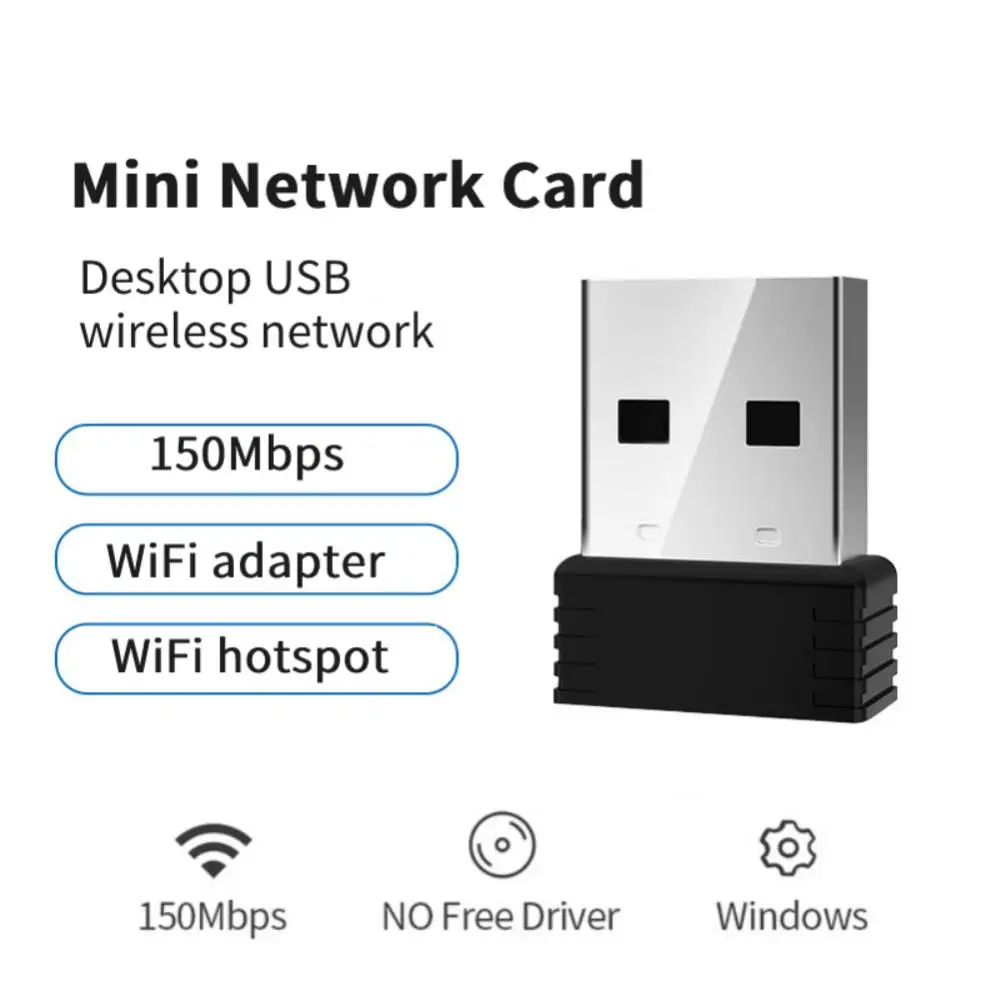Click the silver metal USB plug
The image size is (1000, 1000).
click(x=724, y=420)
